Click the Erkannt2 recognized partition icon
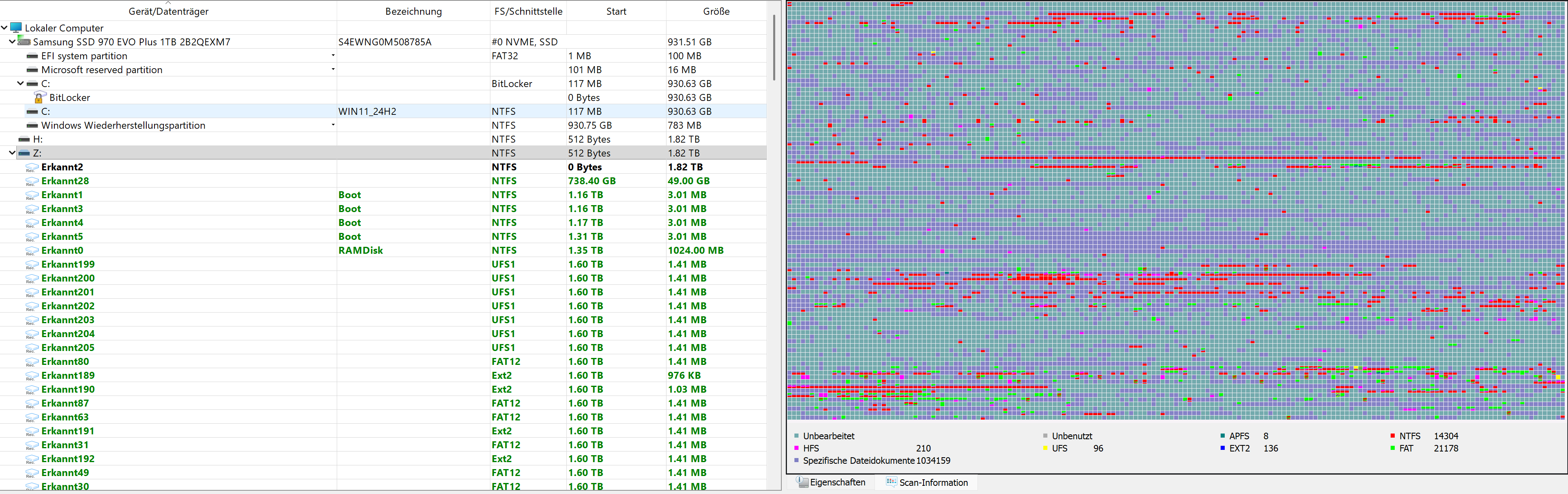This screenshot has width=1568, height=494. (32, 167)
